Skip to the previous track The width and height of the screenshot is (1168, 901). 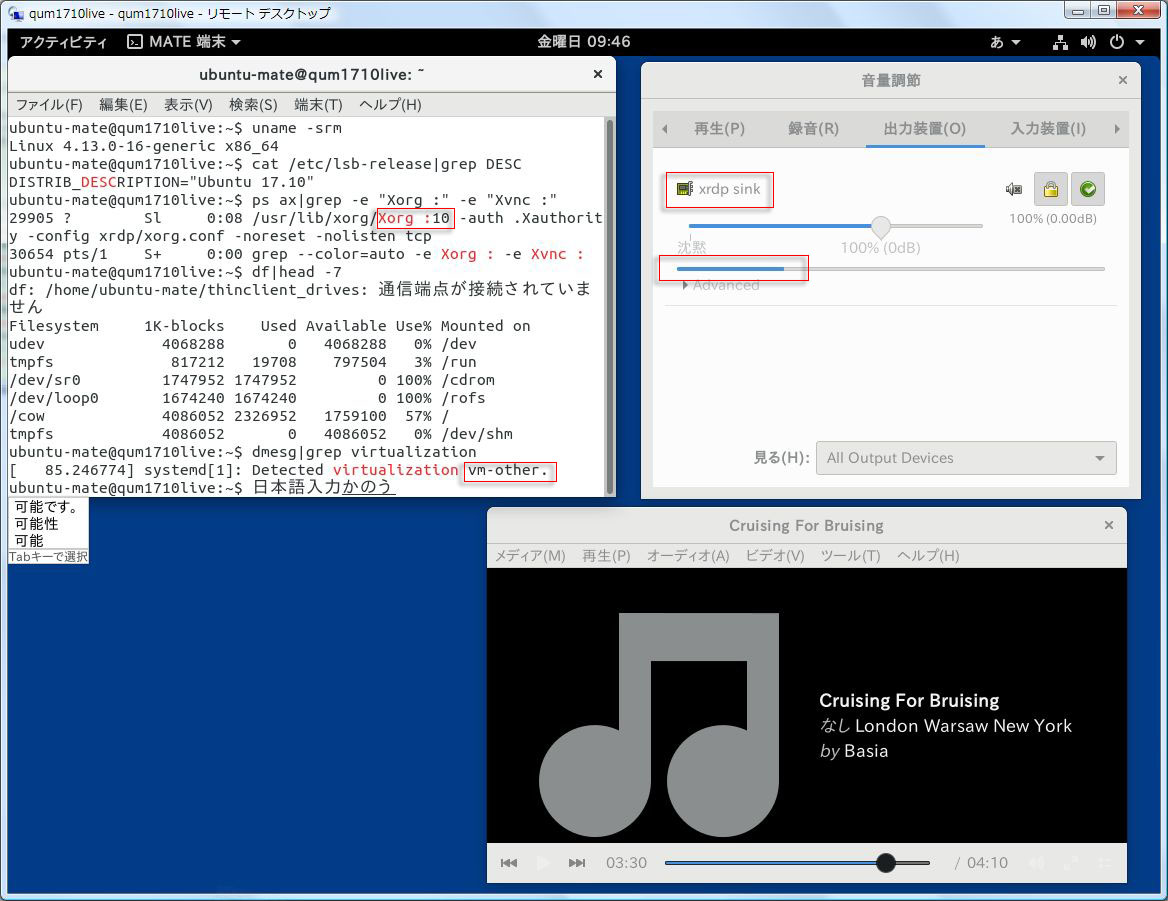(509, 863)
